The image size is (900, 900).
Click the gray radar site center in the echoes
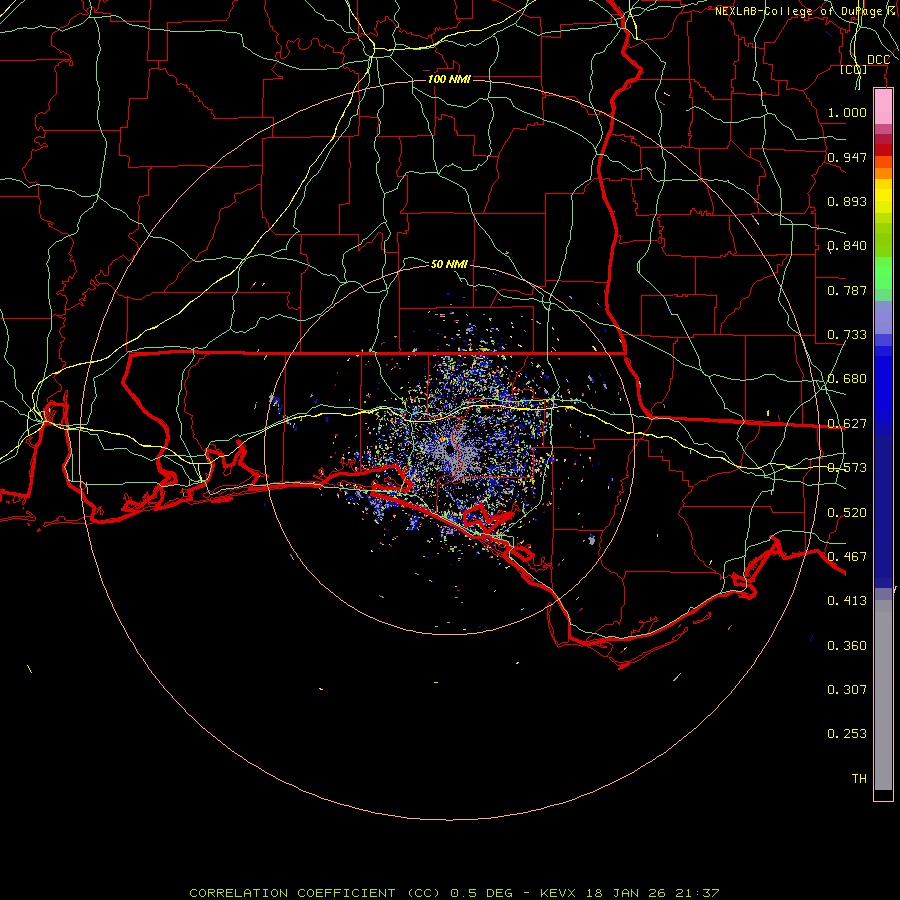pyautogui.click(x=450, y=449)
